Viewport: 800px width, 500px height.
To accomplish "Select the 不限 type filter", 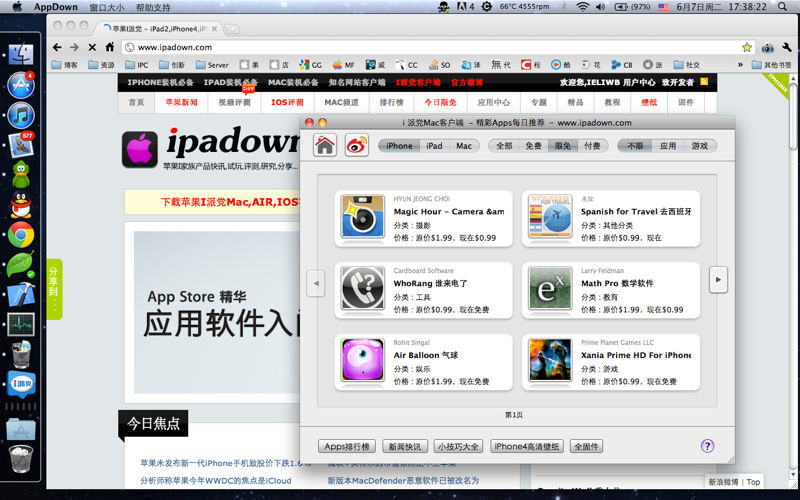I will [635, 146].
